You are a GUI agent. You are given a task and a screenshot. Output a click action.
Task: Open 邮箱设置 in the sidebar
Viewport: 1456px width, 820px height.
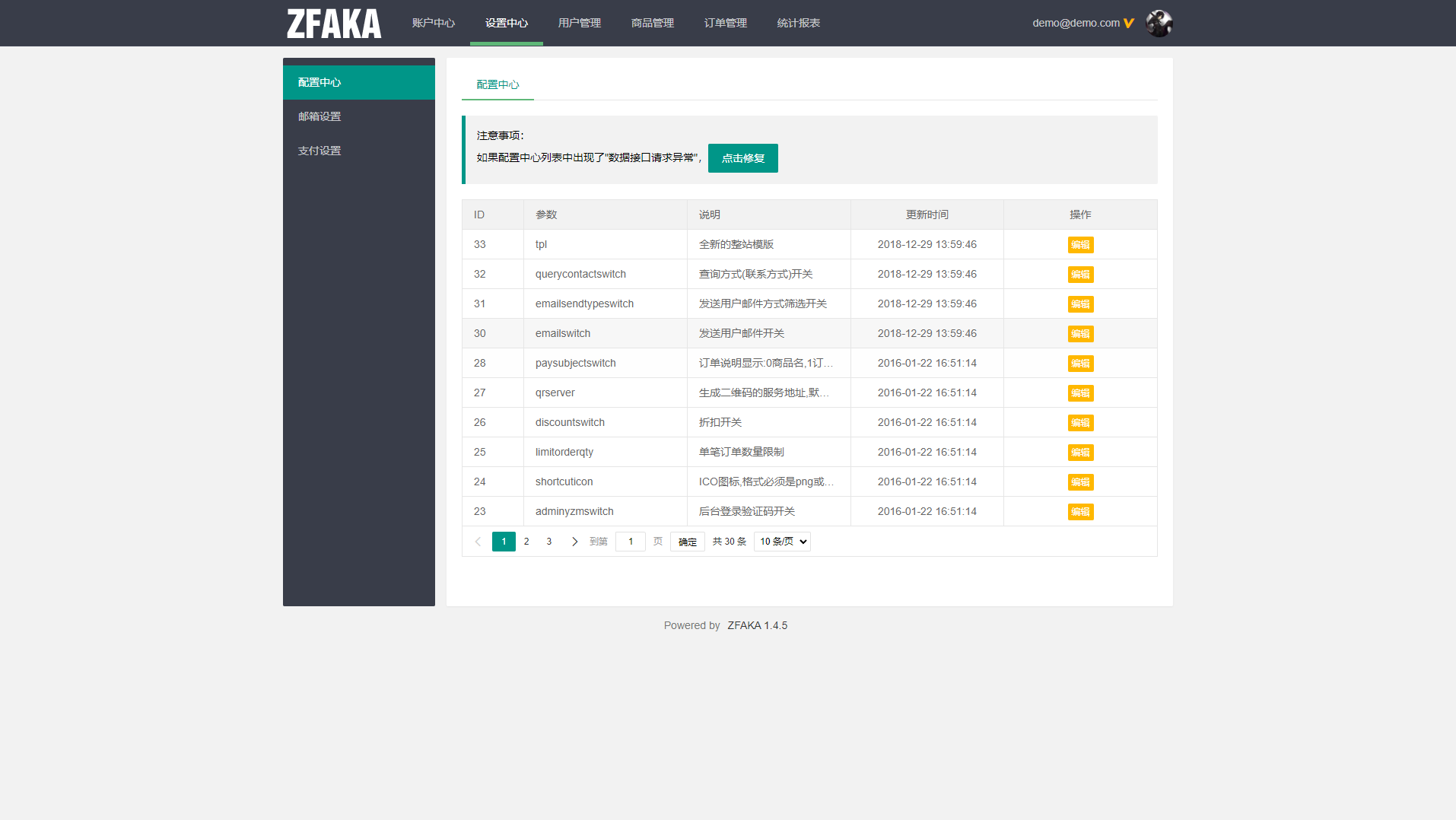point(319,116)
